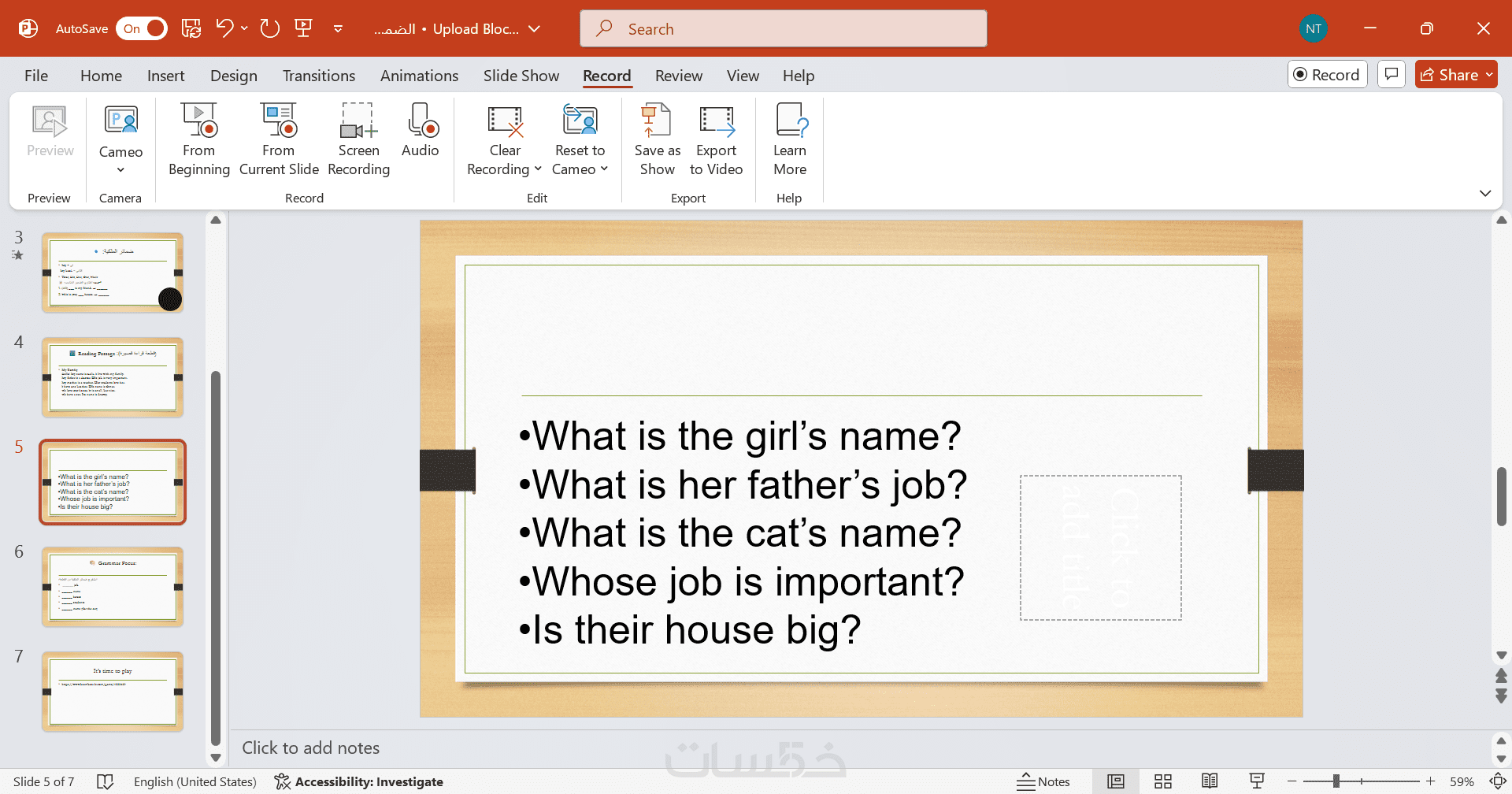The image size is (1512, 794).
Task: Toggle the comments pane button
Action: point(1392,75)
